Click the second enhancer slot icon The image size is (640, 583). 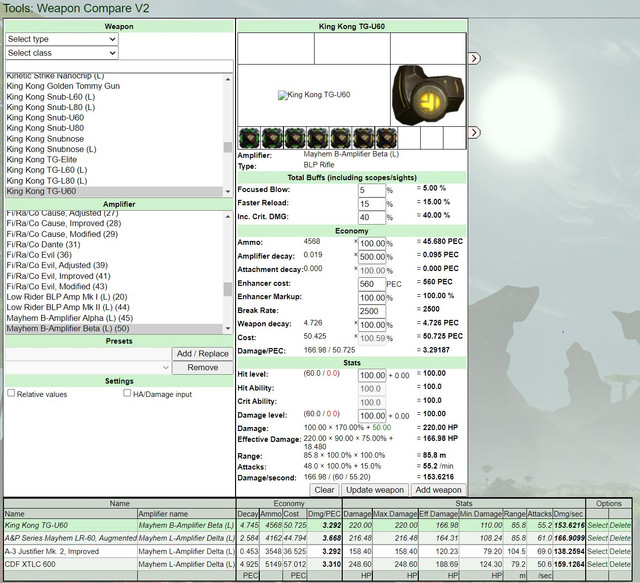tap(272, 137)
